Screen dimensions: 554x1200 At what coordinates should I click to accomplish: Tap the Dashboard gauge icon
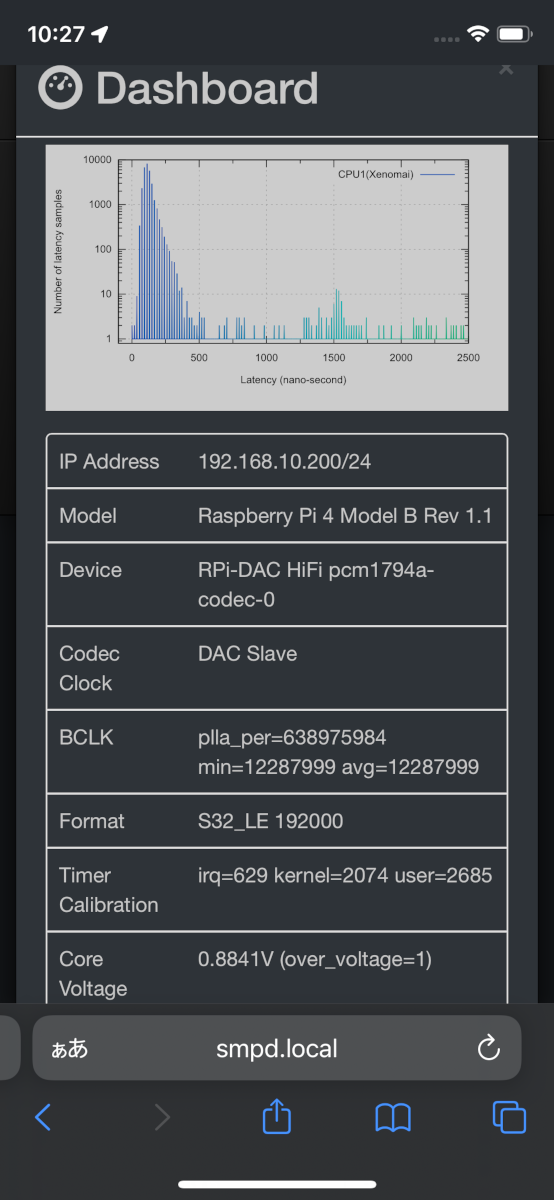pos(60,88)
